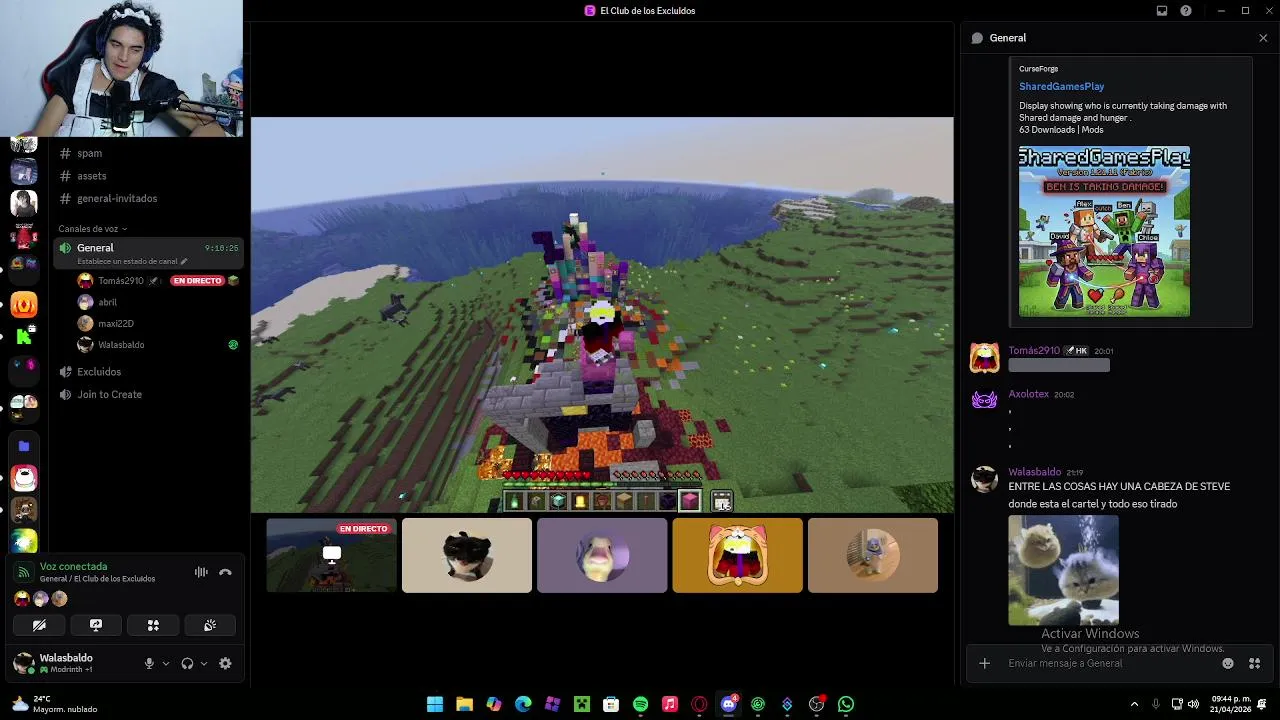This screenshot has width=1280, height=720.
Task: Open the blue folder server icon
Action: point(24,446)
